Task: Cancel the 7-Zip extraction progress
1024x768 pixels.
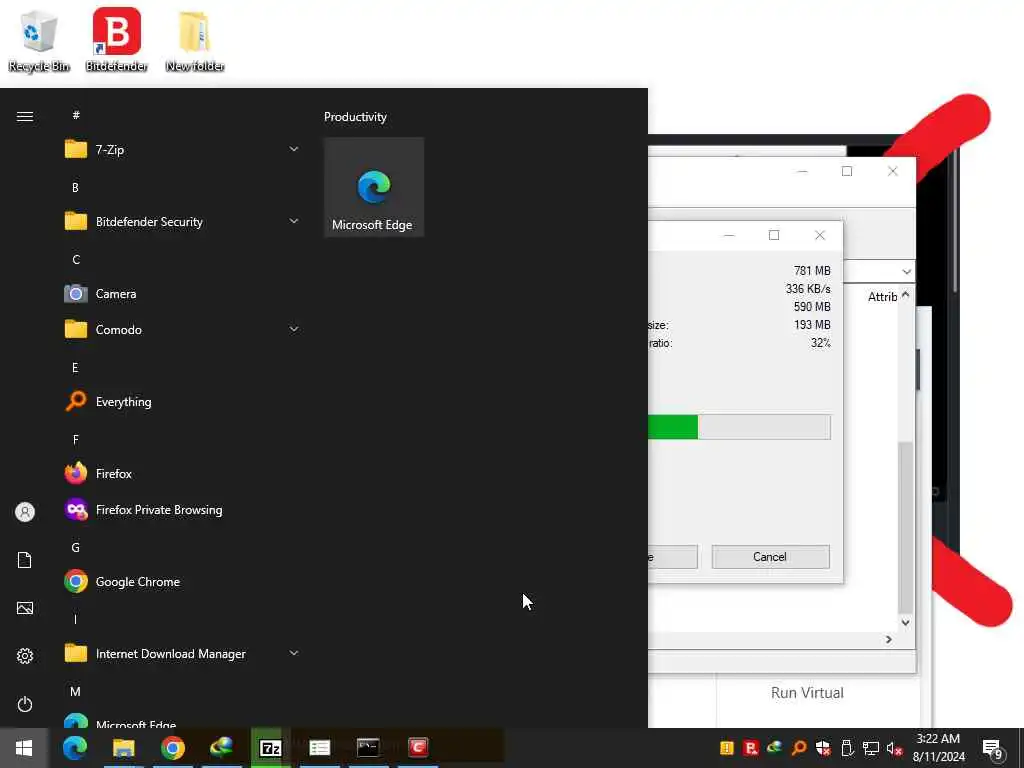Action: [771, 557]
